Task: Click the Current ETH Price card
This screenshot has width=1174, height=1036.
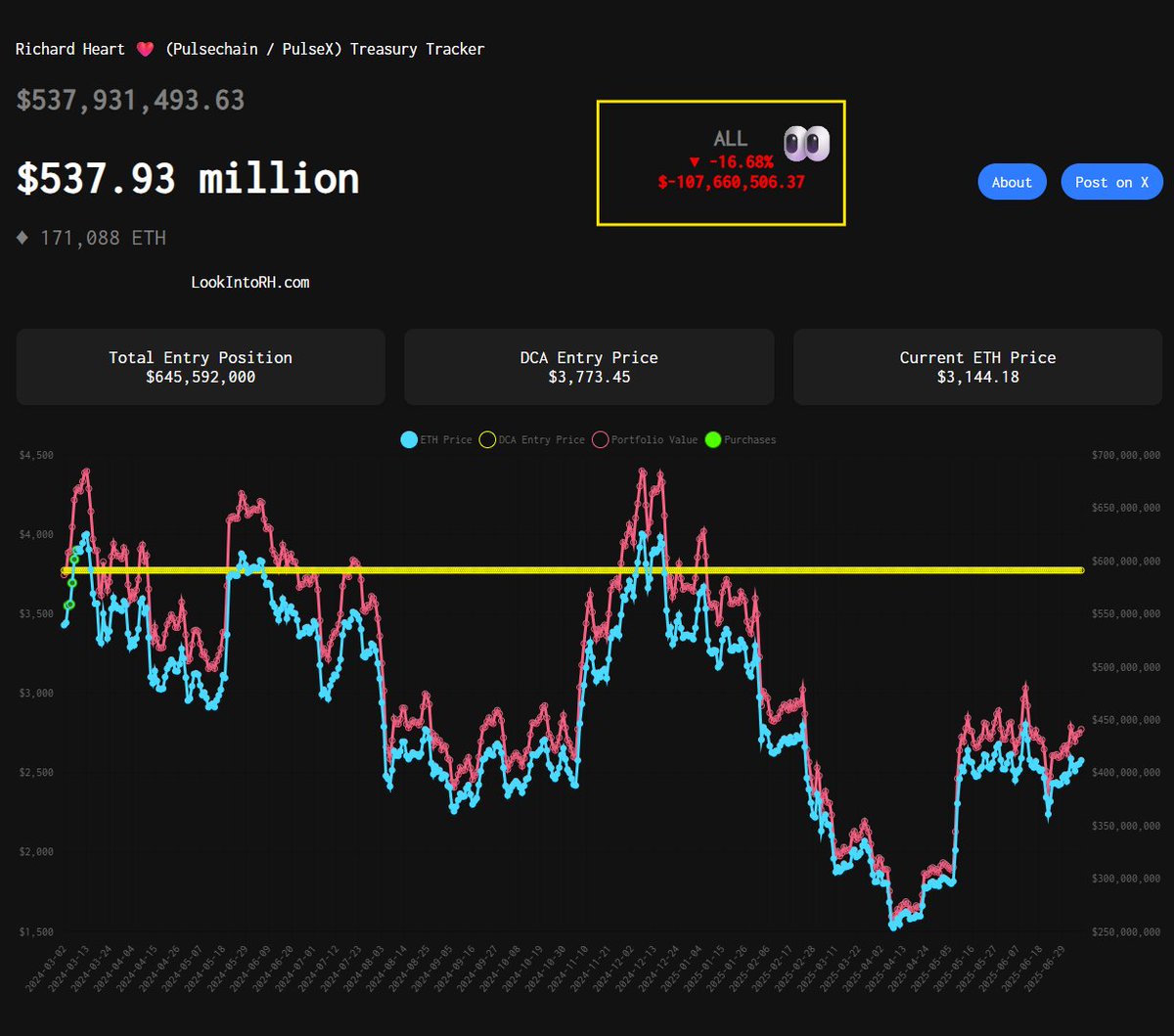Action: pyautogui.click(x=977, y=367)
